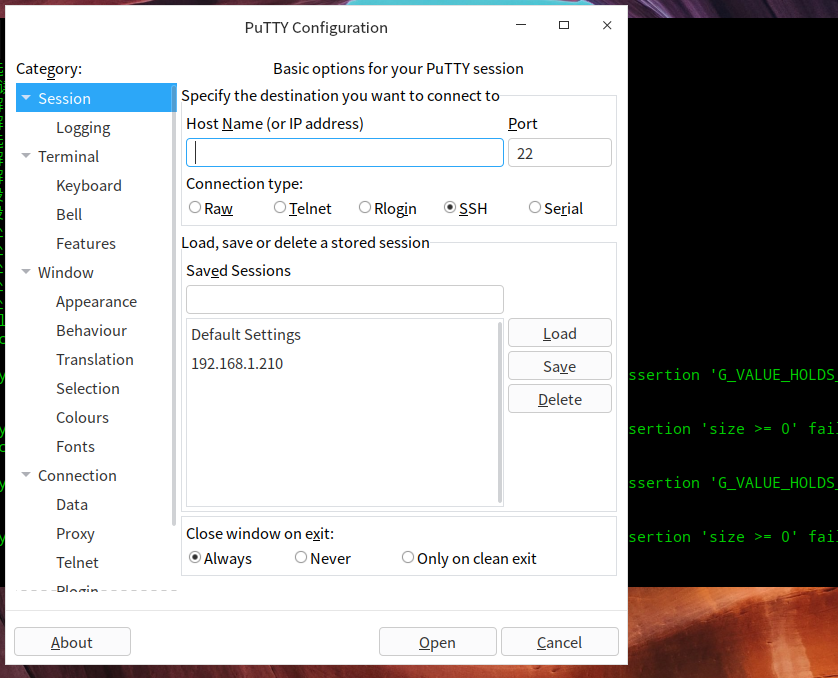Focus the Host Name input field
The height and width of the screenshot is (678, 838).
point(345,153)
